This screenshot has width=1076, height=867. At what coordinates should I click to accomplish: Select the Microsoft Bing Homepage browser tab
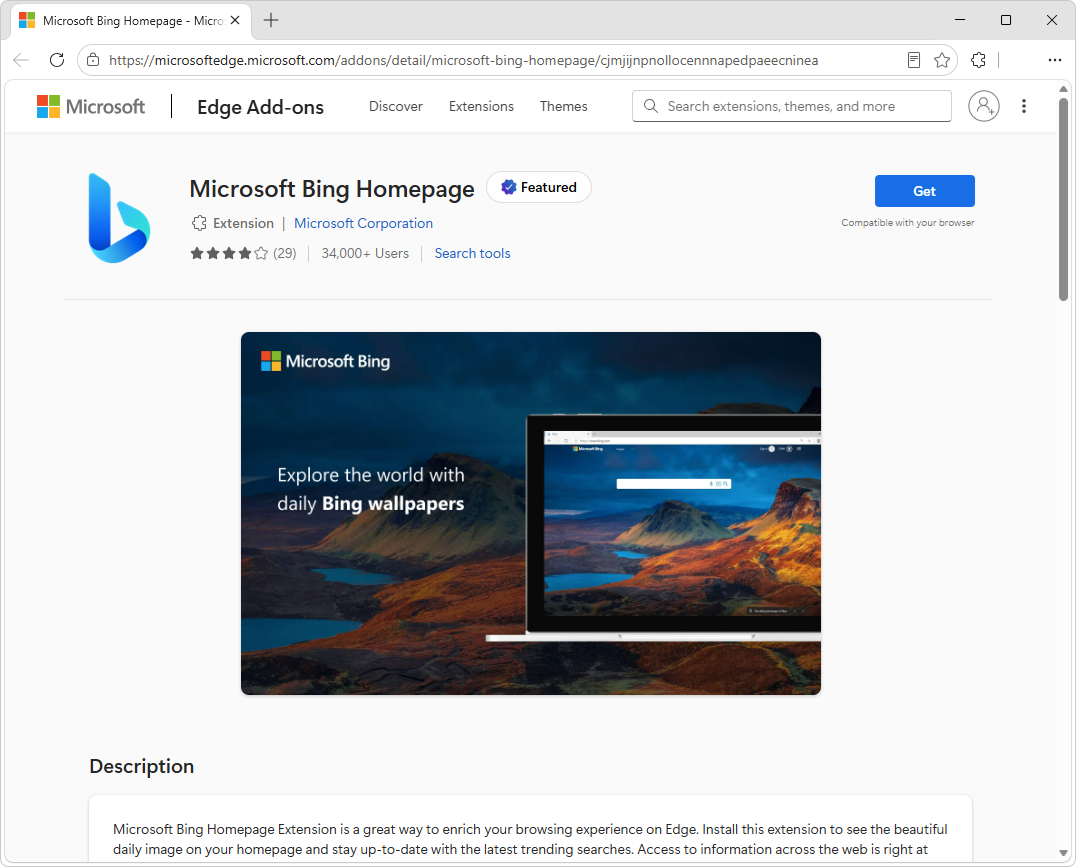click(130, 21)
